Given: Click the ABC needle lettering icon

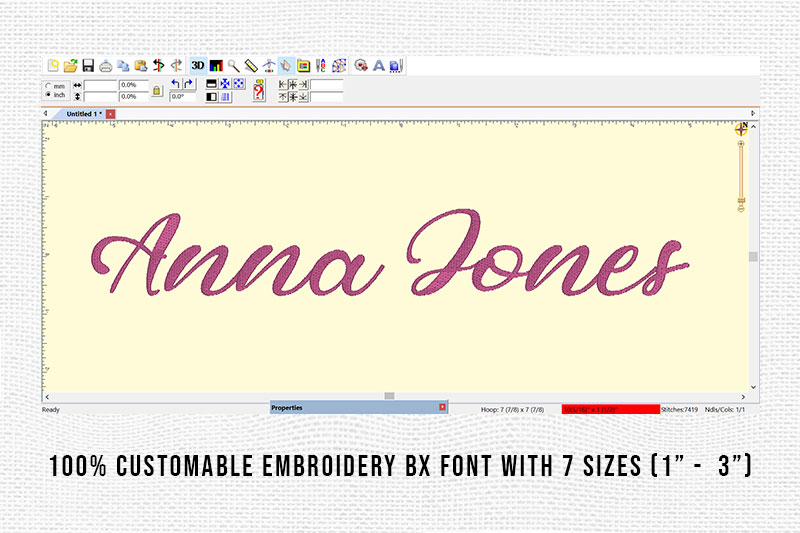Looking at the screenshot, I should click(x=321, y=66).
